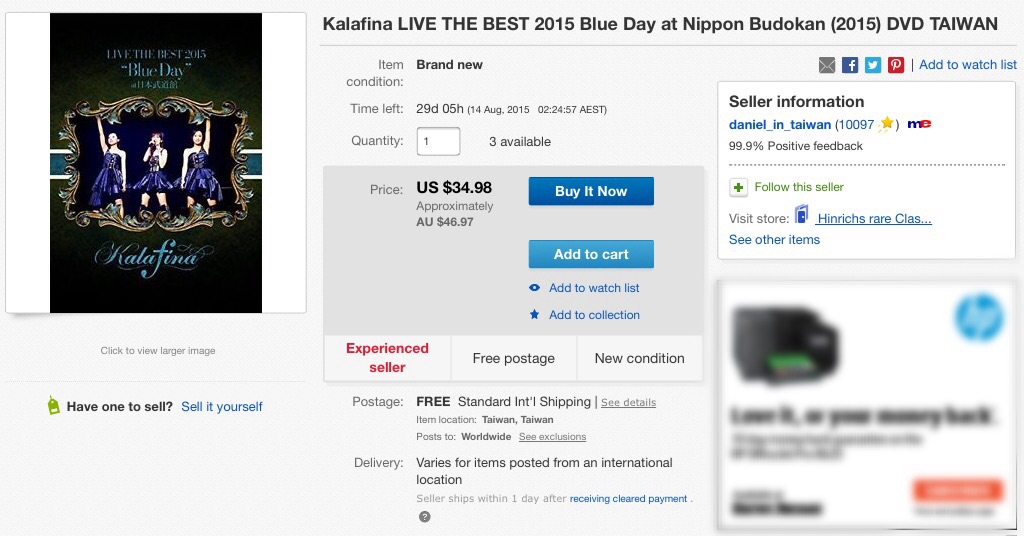Click the Sell it yourself link
1024x536 pixels.
[222, 407]
